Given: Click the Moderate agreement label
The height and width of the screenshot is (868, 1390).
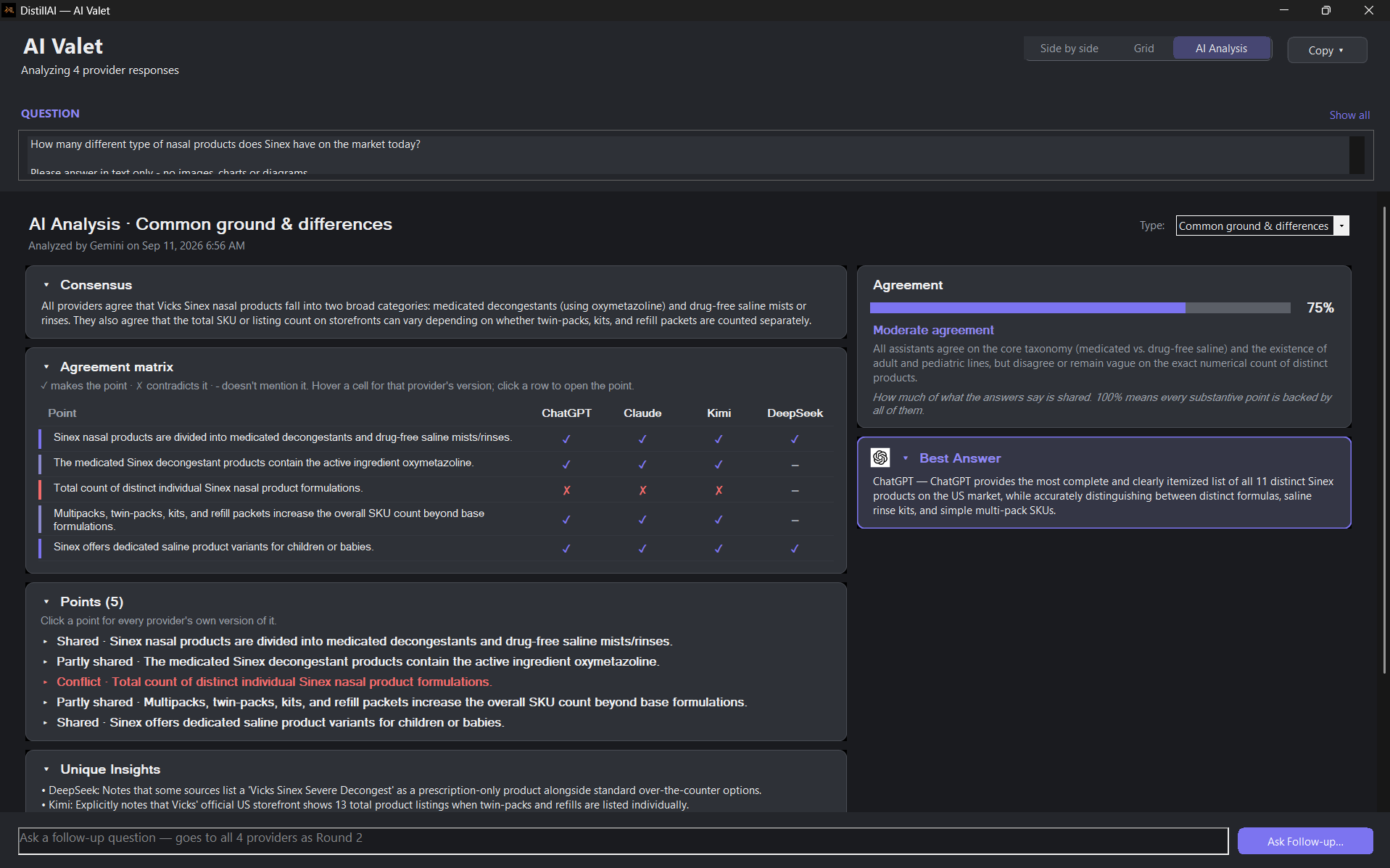Looking at the screenshot, I should click(933, 330).
